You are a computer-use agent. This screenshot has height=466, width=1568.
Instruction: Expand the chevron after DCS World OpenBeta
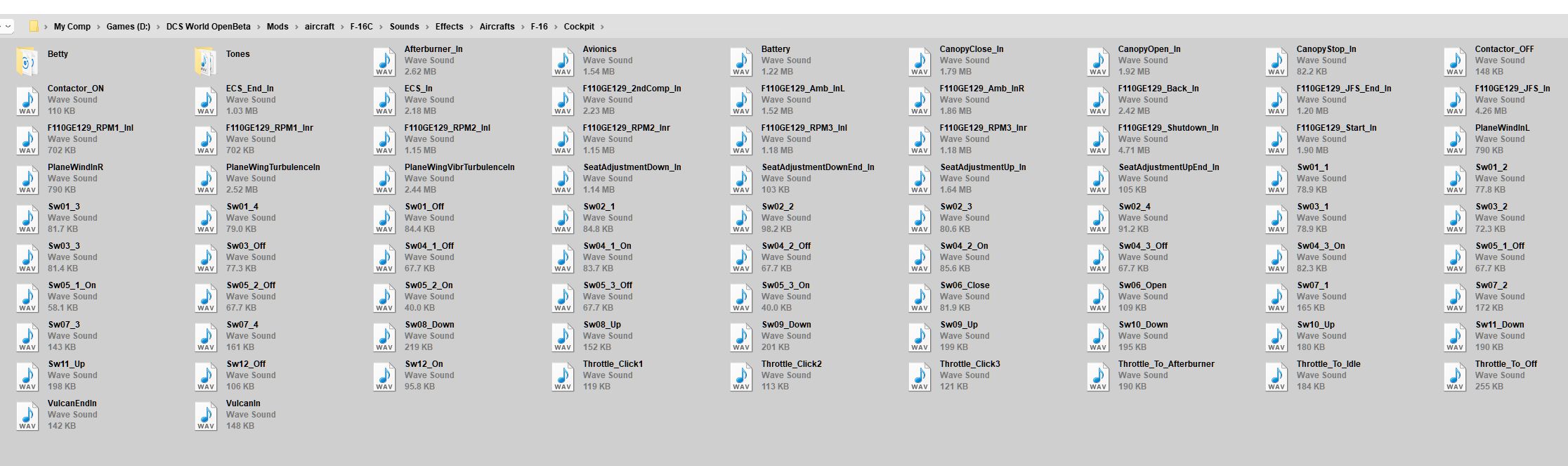pos(259,27)
